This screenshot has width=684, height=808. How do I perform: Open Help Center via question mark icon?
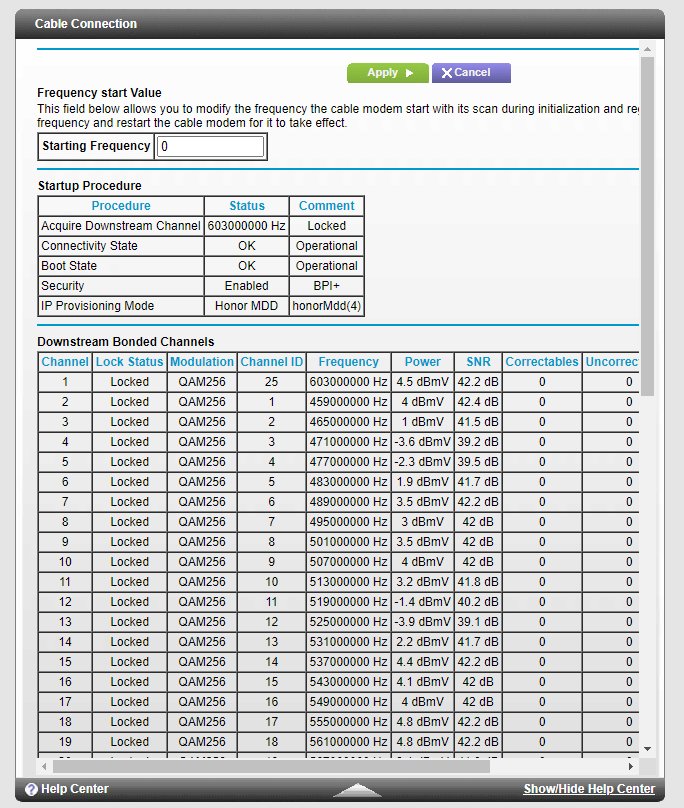31,789
